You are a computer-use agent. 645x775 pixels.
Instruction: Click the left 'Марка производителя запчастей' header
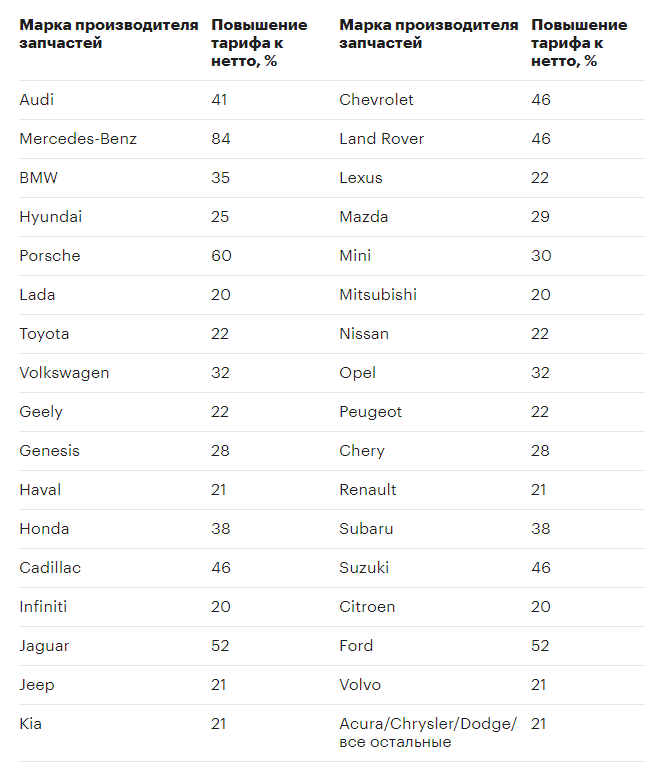108,34
